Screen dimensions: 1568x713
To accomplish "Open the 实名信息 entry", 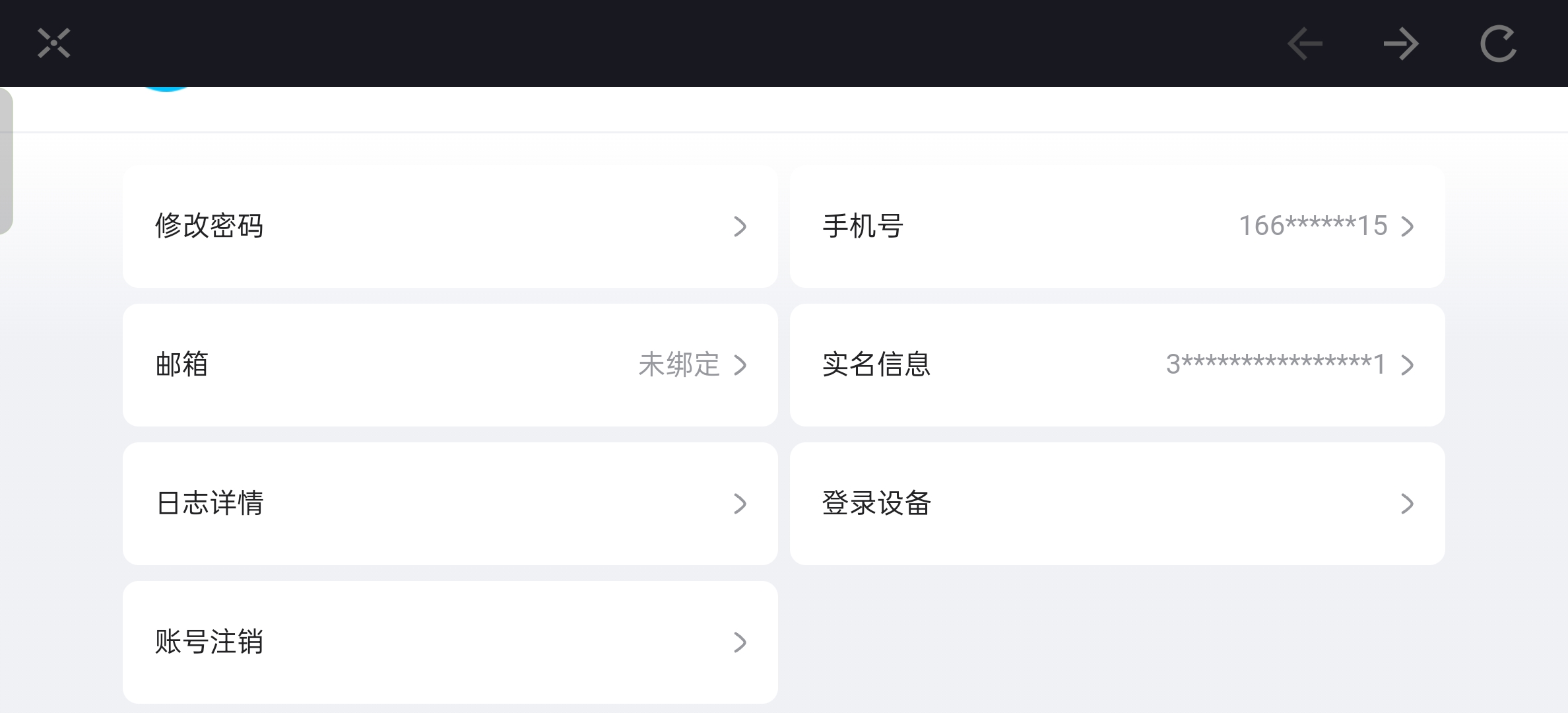I will [876, 365].
